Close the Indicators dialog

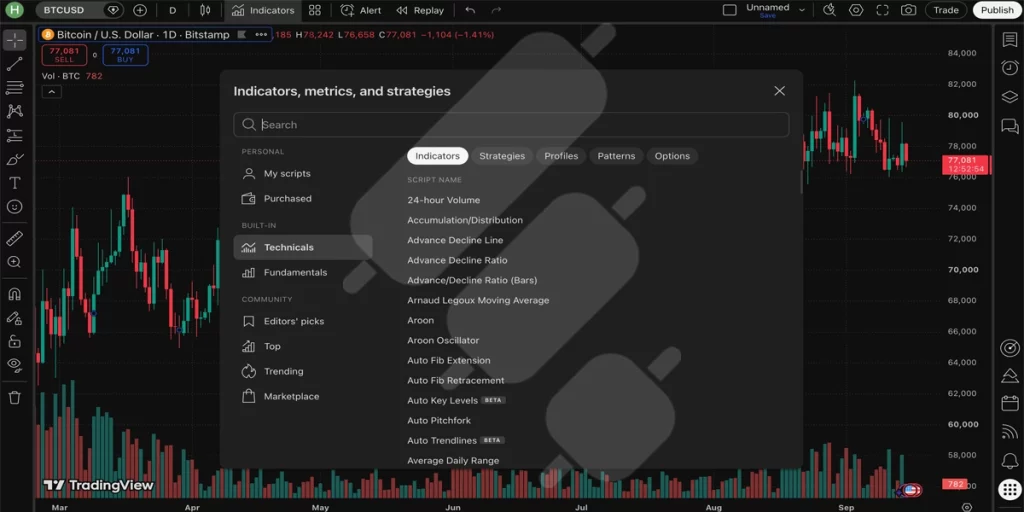[x=779, y=91]
